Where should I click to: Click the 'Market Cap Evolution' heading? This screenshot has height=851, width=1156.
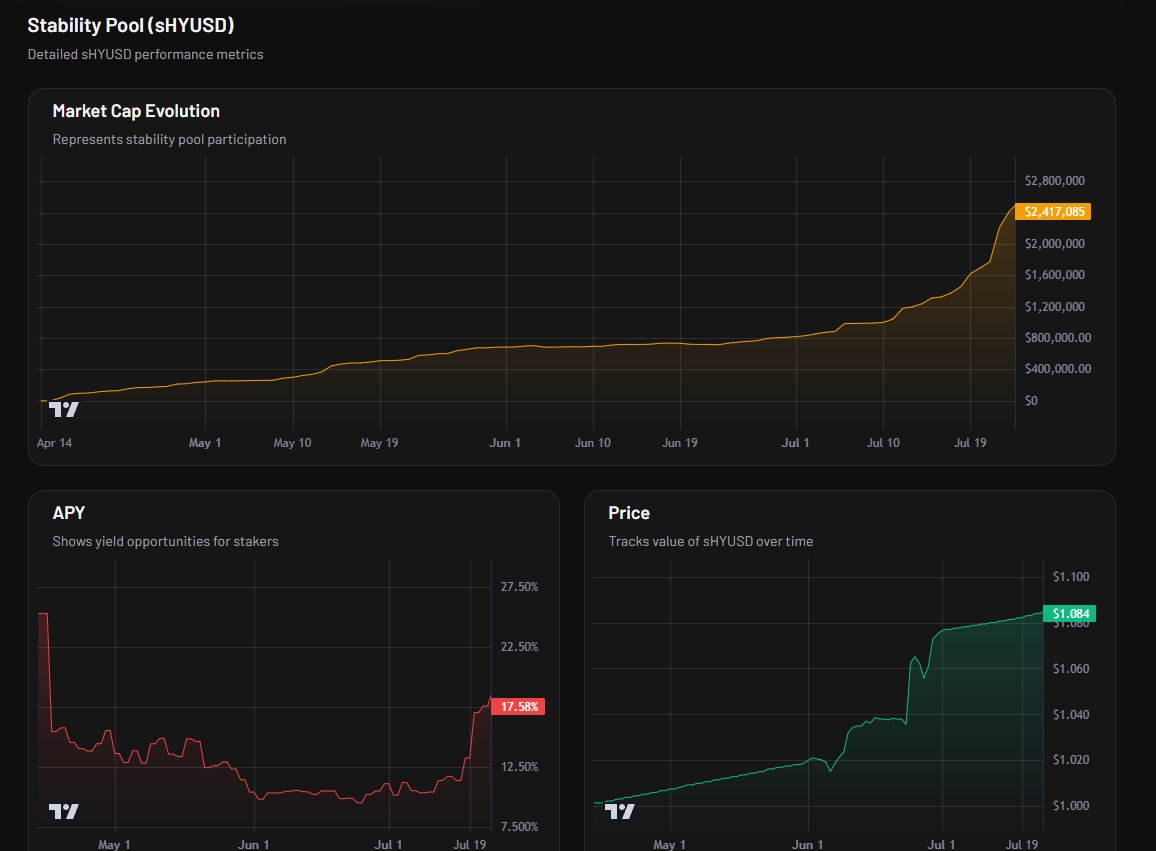pyautogui.click(x=136, y=111)
